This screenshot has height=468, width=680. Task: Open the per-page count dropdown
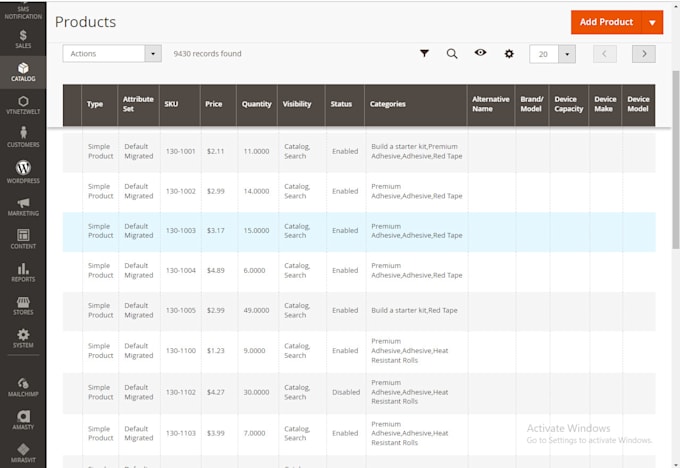tap(567, 54)
